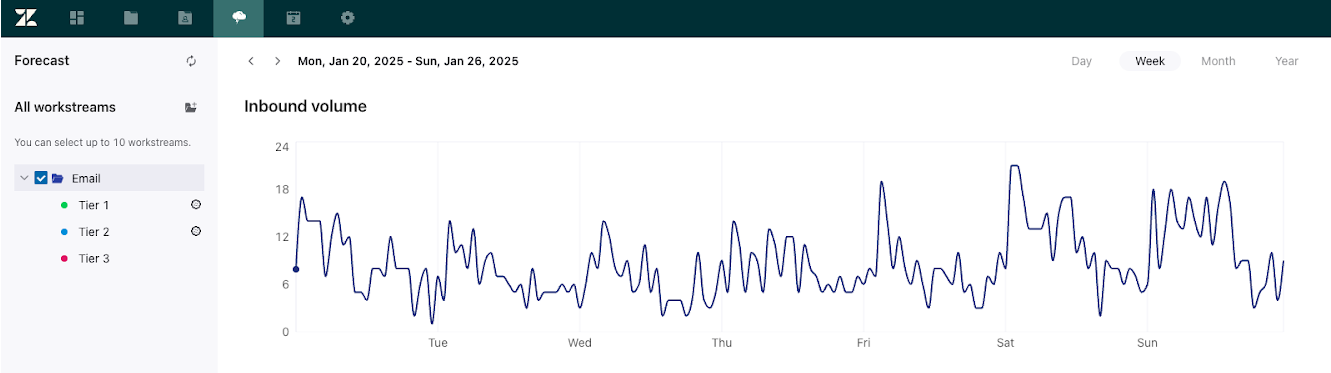Open the dashboard grid icon

[x=77, y=18]
